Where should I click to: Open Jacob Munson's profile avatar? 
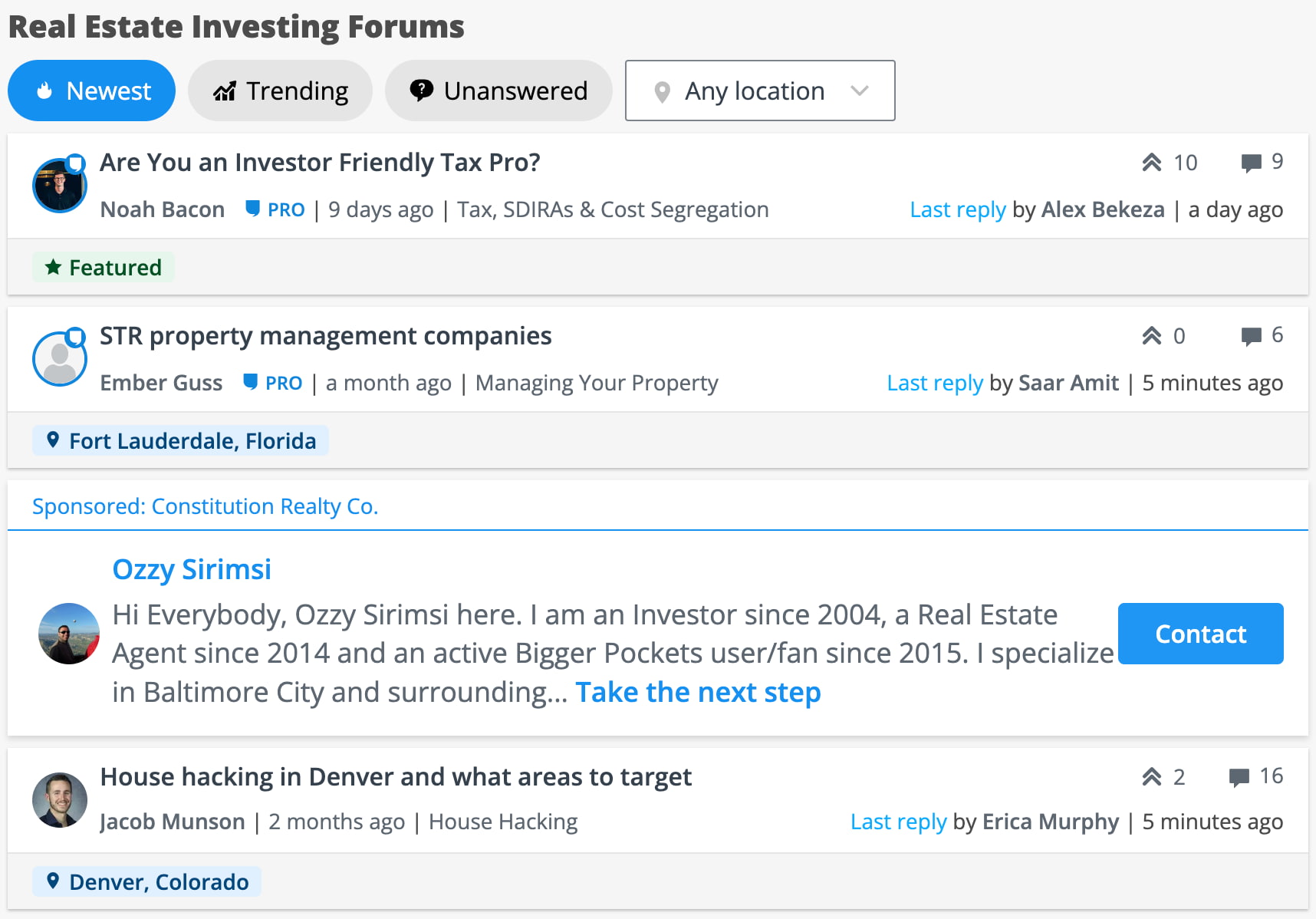pyautogui.click(x=60, y=799)
